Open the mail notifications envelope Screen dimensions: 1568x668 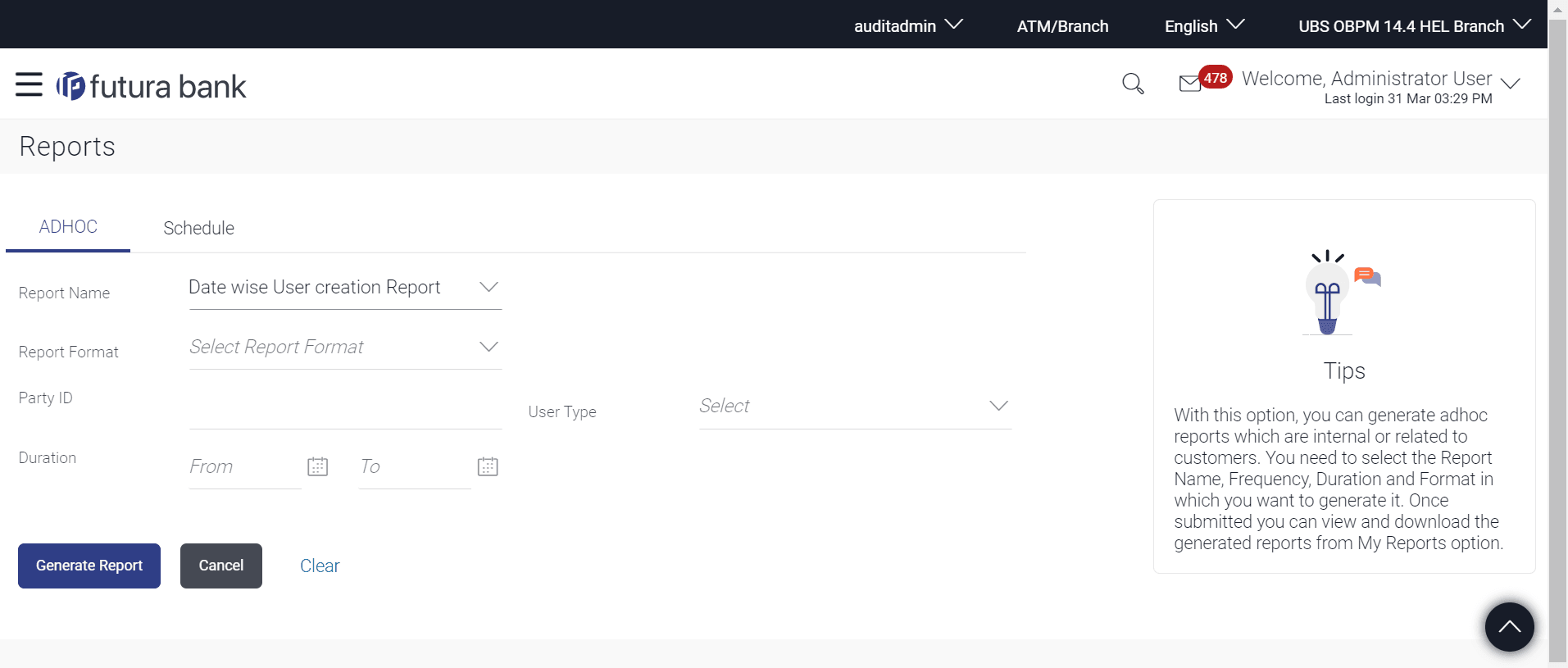(x=1190, y=84)
